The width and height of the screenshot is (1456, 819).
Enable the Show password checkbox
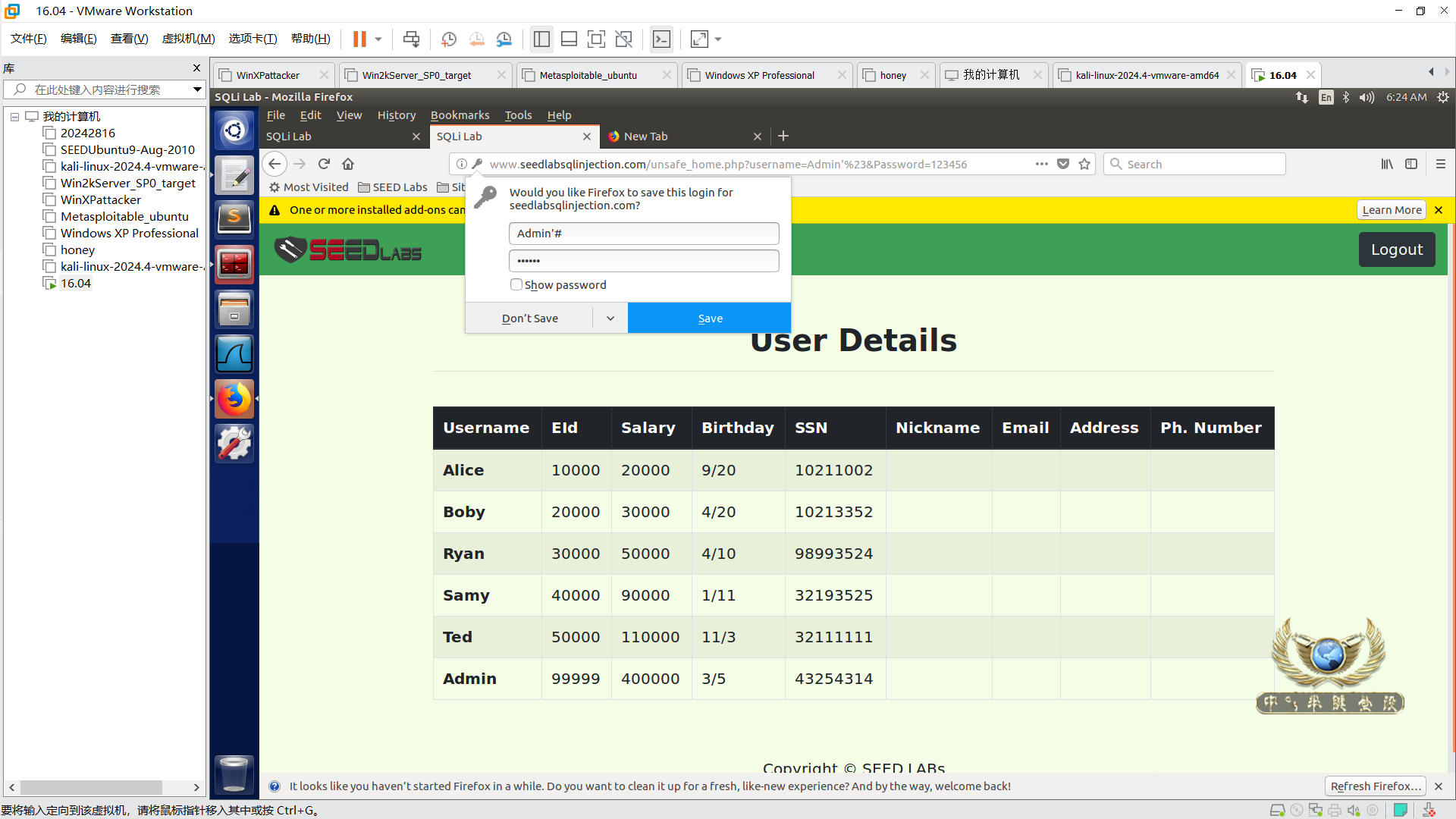tap(516, 284)
